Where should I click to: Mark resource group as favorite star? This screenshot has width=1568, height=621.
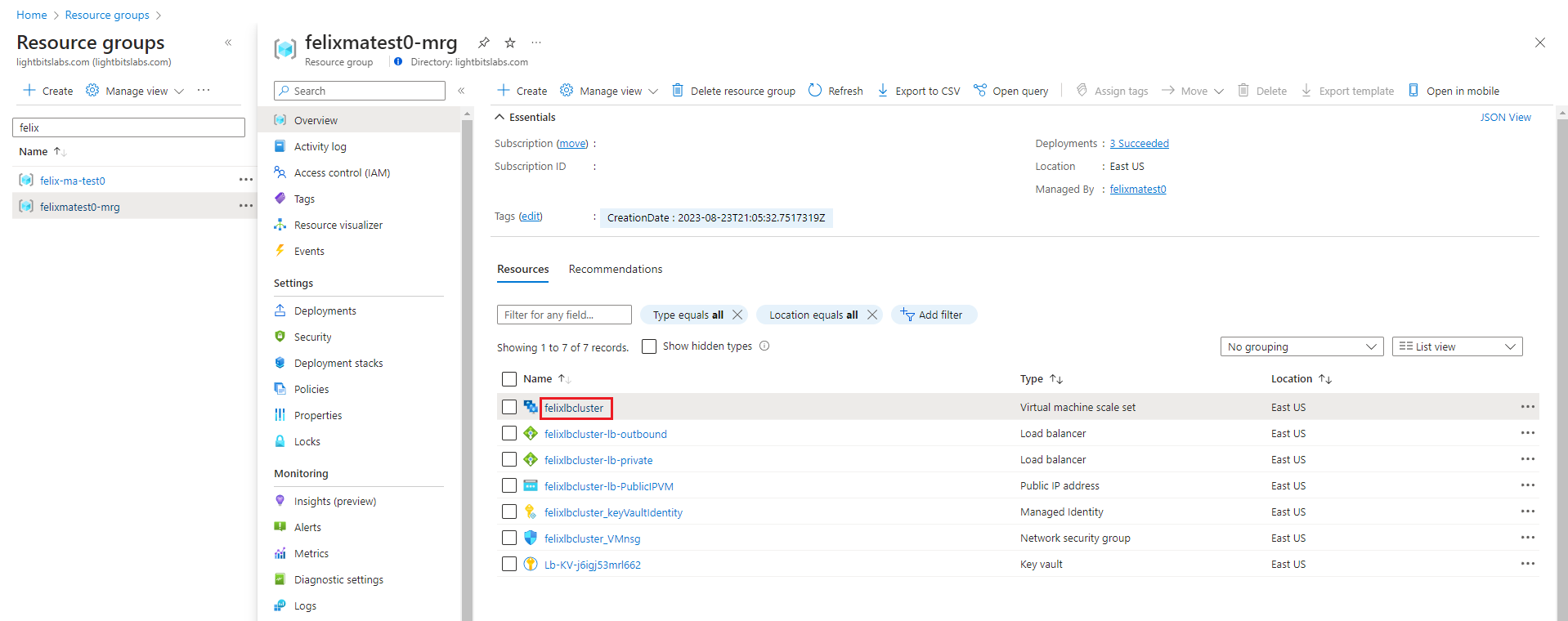pos(510,42)
